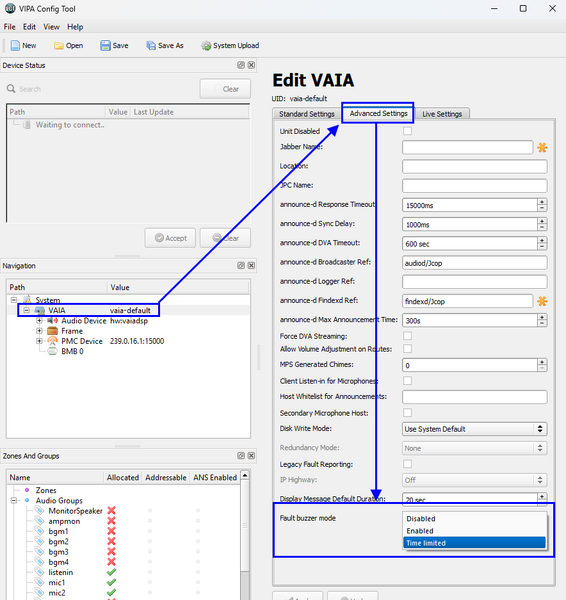This screenshot has width=566, height=600.
Task: Switch to the Standard Settings tab
Action: (x=307, y=114)
